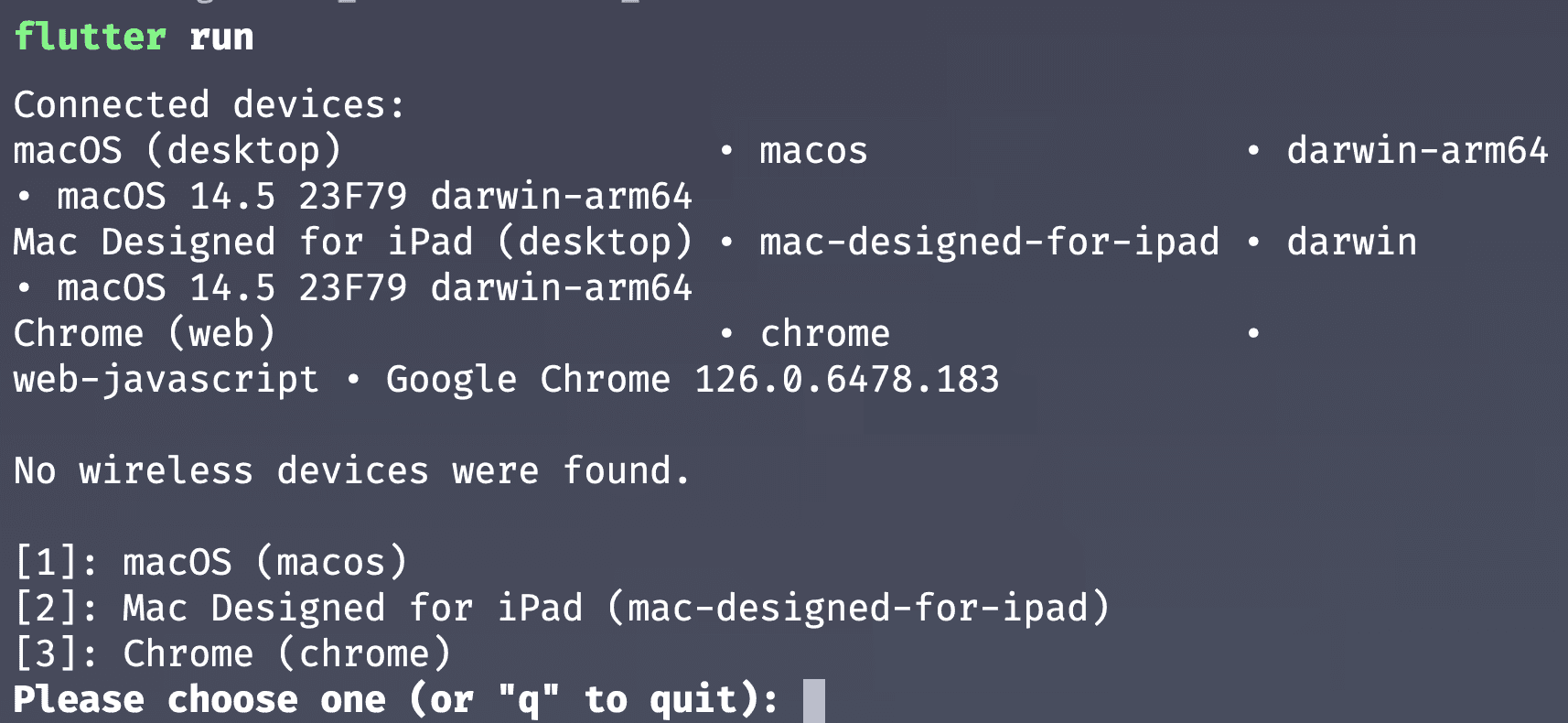Click the bold "Please choose one" prompt text
Image resolution: width=1568 pixels, height=723 pixels.
tap(199, 700)
